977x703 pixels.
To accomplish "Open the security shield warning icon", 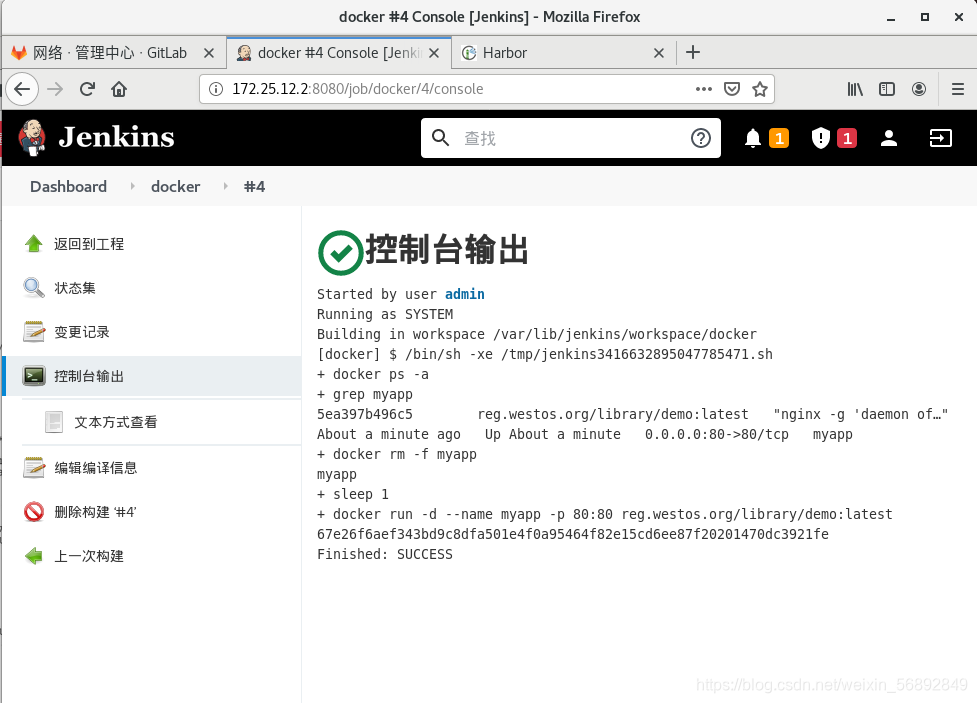I will point(821,138).
